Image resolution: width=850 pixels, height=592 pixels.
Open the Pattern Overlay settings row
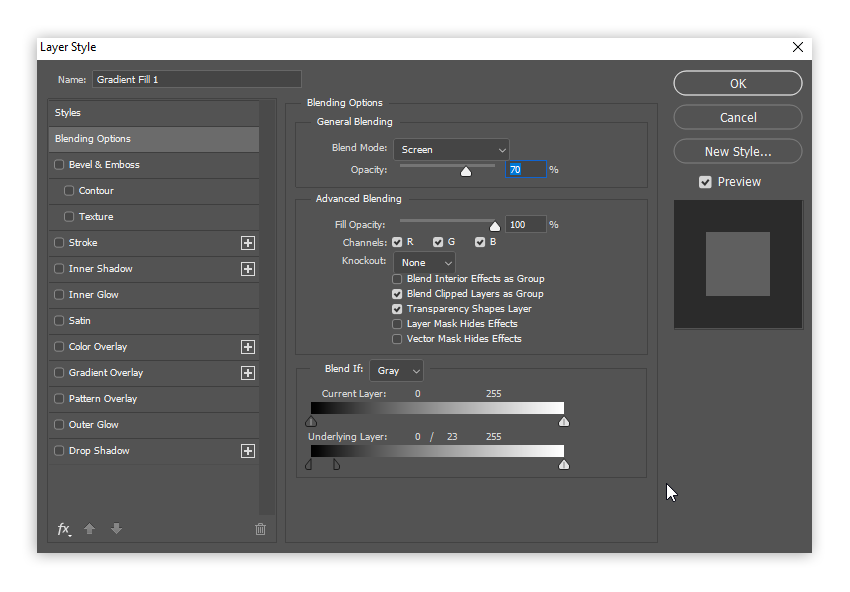coord(154,399)
